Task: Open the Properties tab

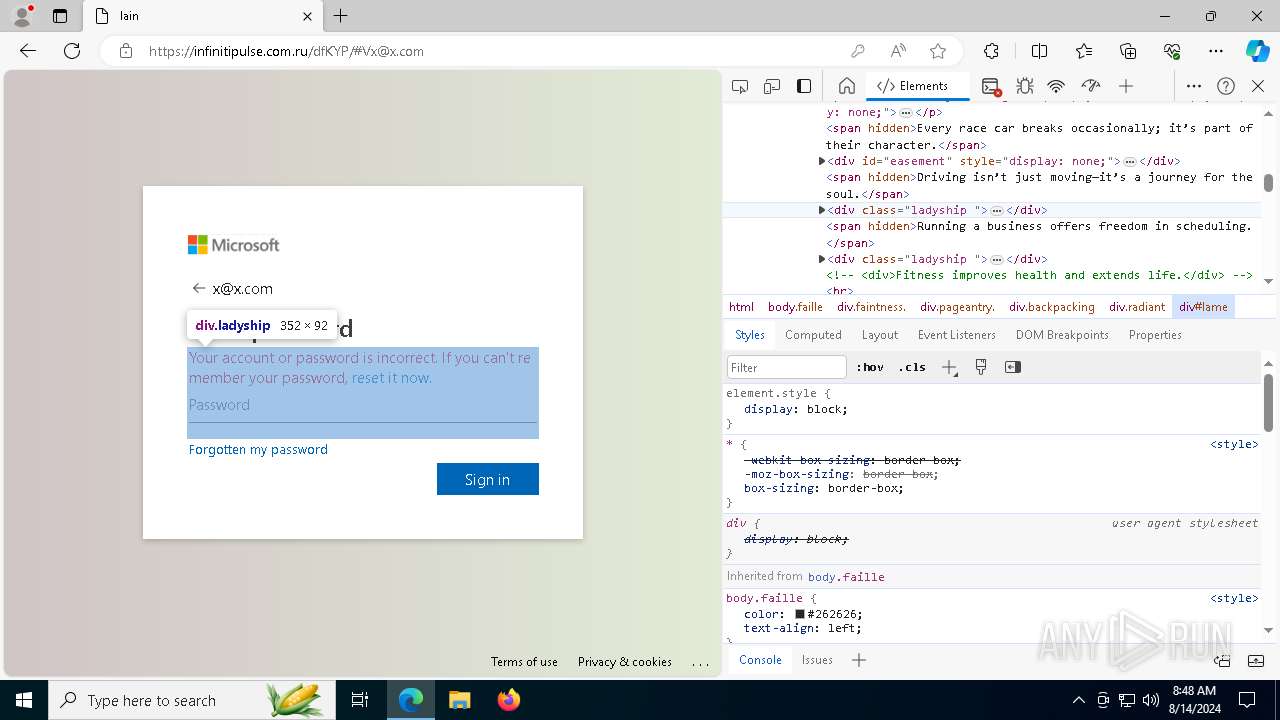Action: pos(1155,335)
